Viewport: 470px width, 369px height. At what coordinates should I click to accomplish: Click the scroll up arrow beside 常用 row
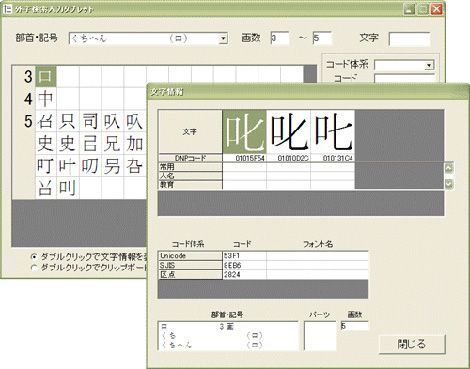[449, 168]
